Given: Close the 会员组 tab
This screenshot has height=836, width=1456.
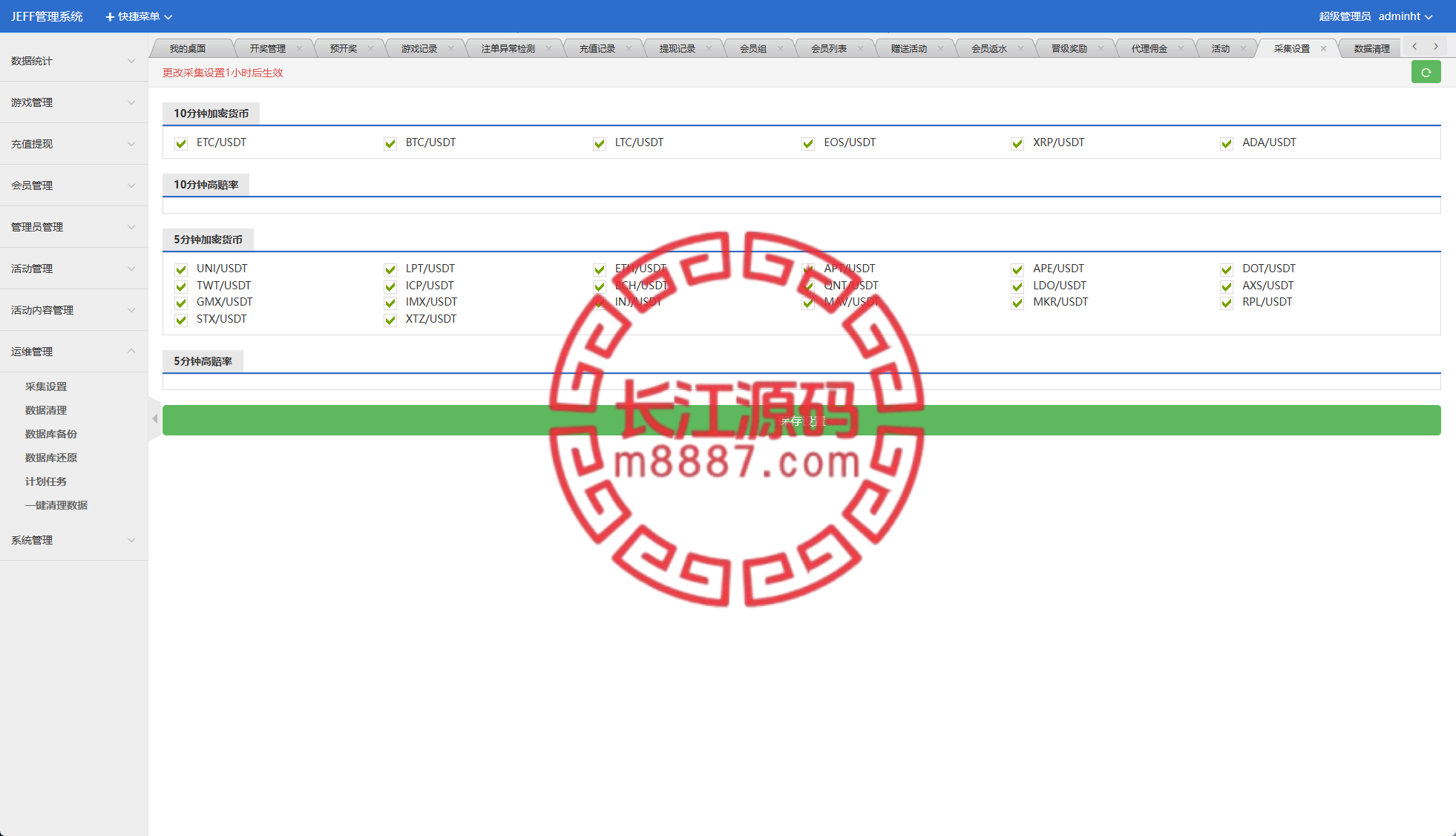Looking at the screenshot, I should point(780,49).
